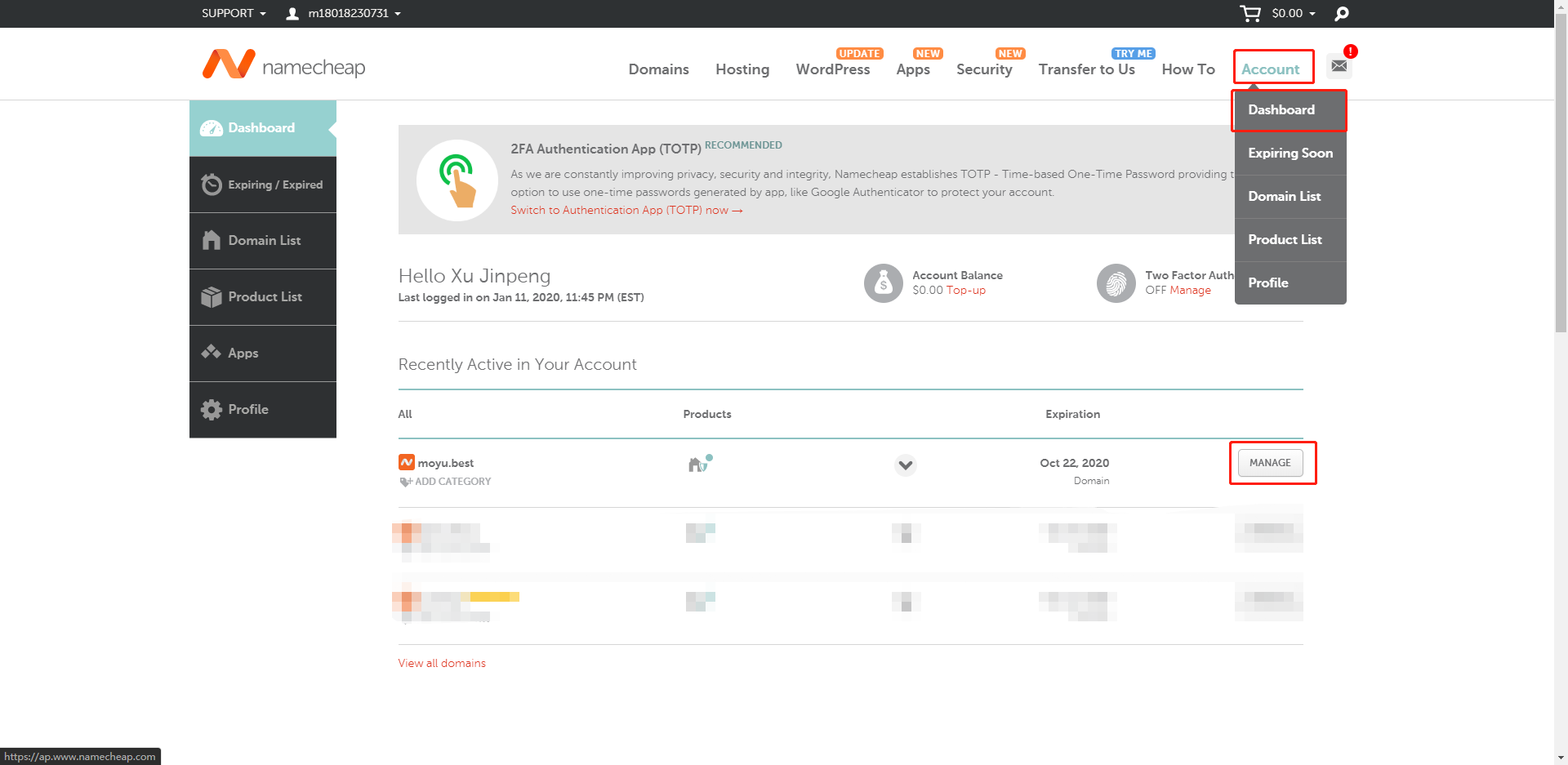This screenshot has width=1568, height=765.
Task: Open the WordPress menu
Action: click(x=833, y=69)
